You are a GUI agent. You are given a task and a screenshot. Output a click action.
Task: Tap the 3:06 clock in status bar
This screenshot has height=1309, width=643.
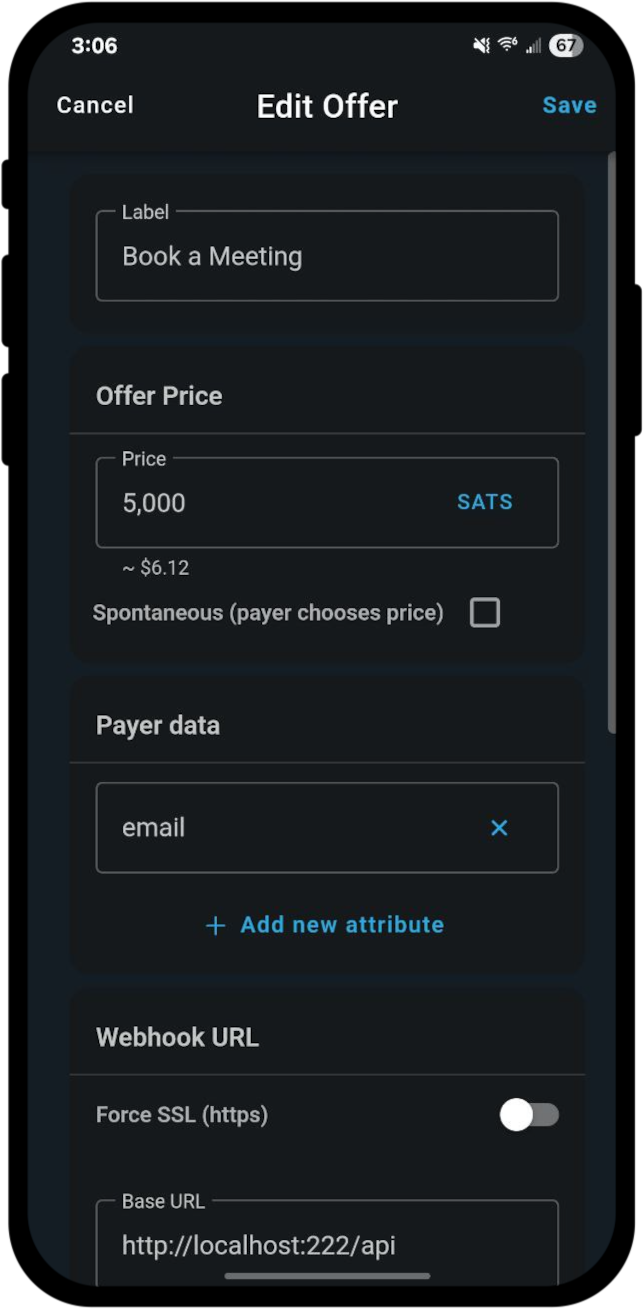coord(94,46)
